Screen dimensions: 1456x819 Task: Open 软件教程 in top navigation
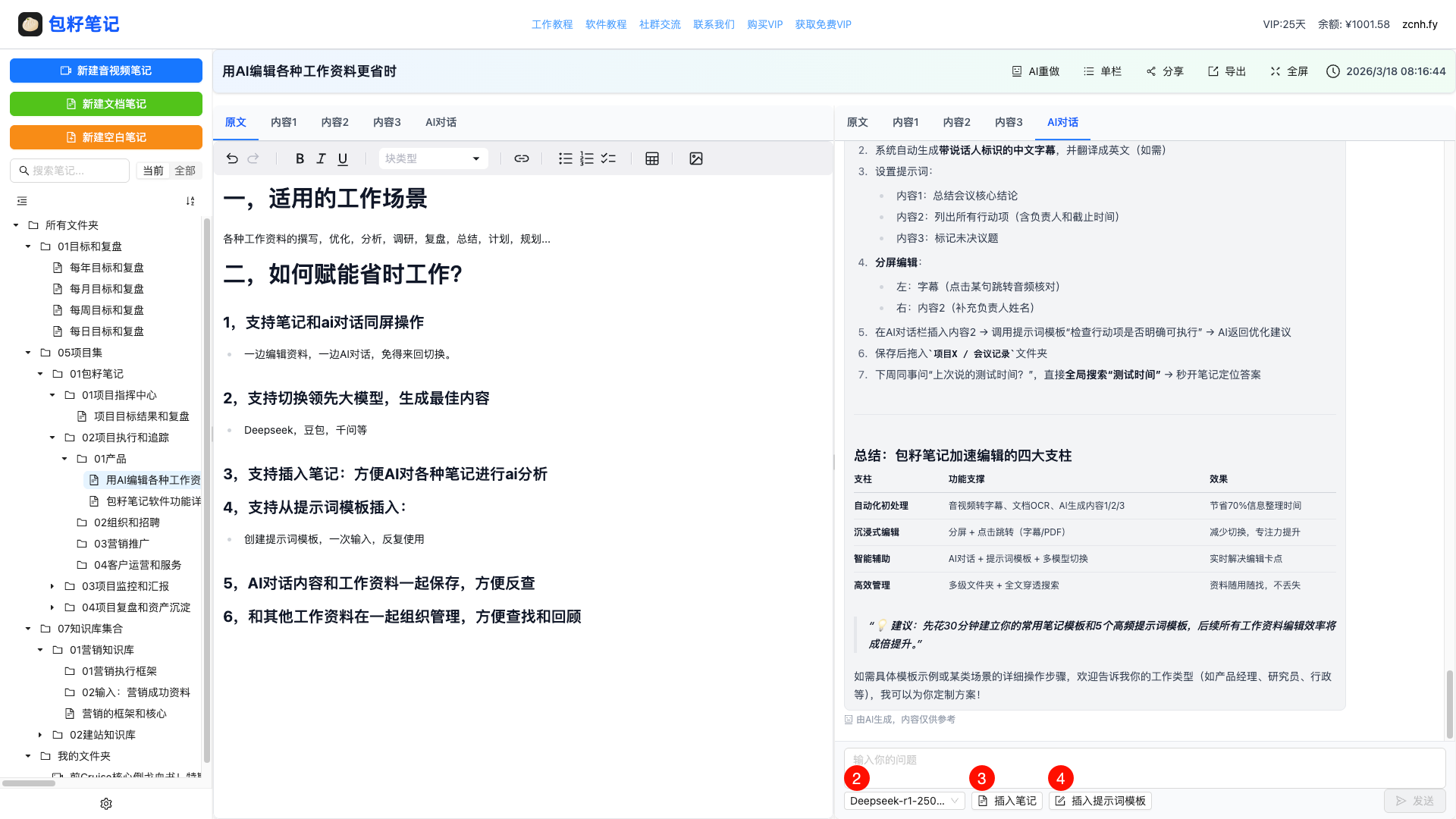[x=606, y=24]
